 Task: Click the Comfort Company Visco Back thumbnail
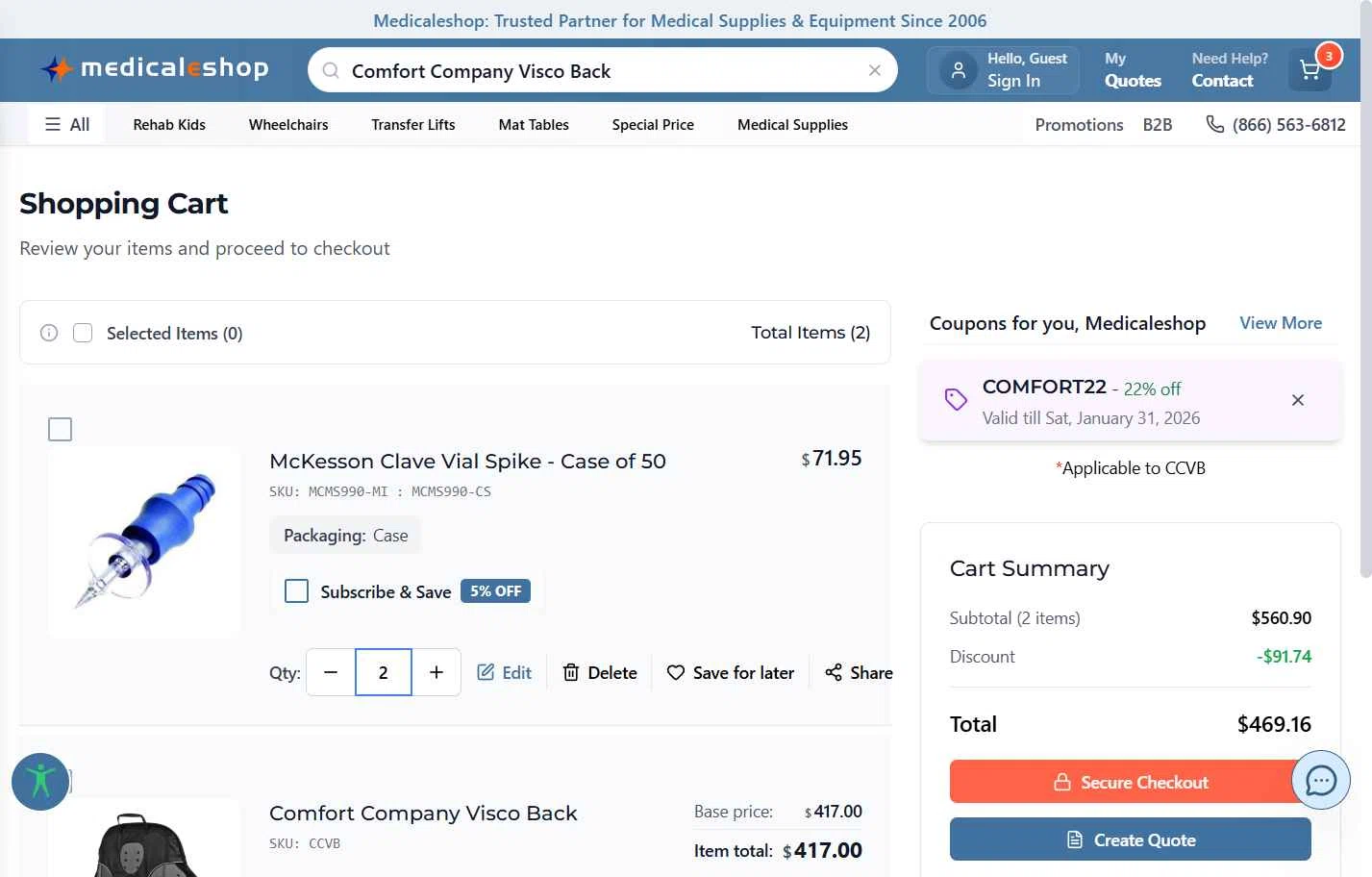pyautogui.click(x=144, y=838)
